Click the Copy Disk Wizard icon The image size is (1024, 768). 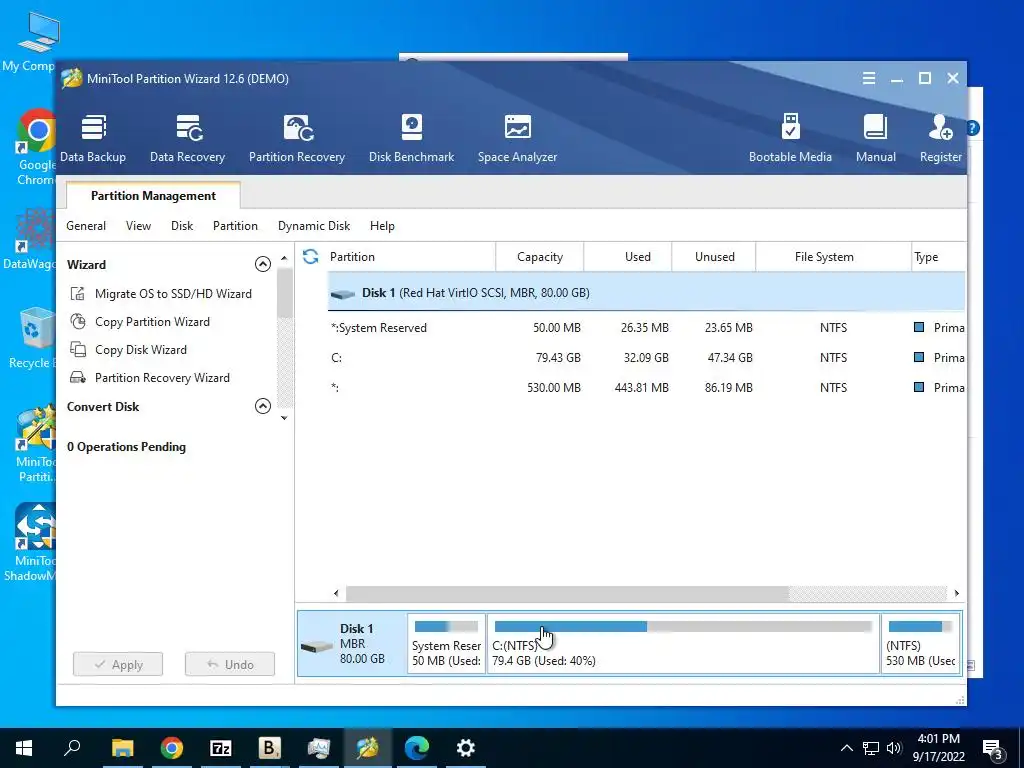(78, 349)
